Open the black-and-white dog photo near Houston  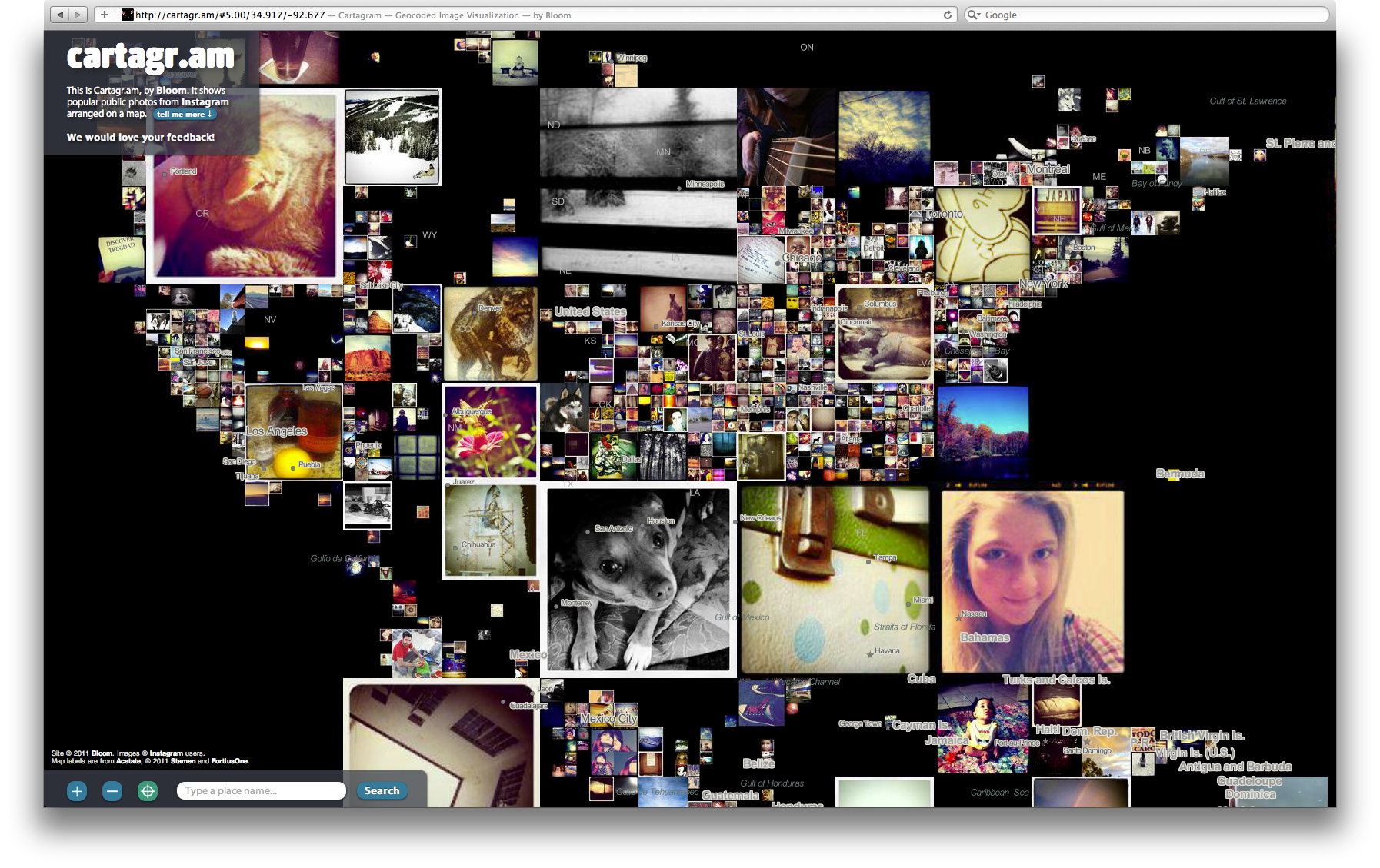[x=638, y=580]
